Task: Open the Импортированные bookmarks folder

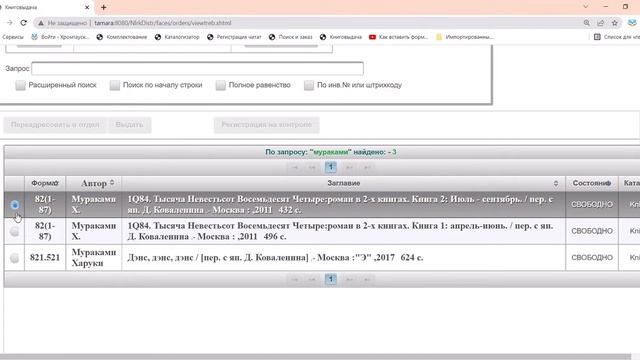Action: [464, 37]
